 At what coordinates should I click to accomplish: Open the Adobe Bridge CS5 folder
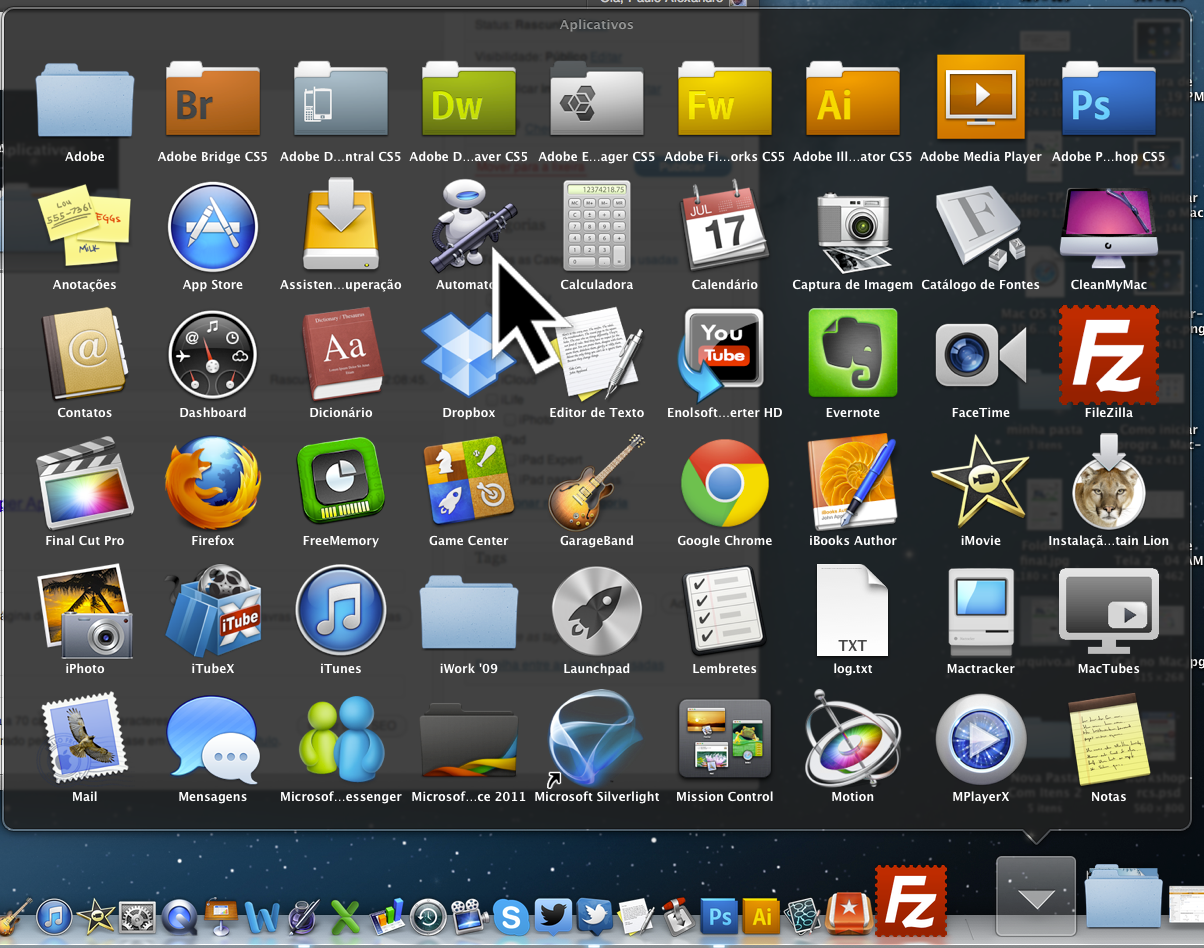[212, 100]
